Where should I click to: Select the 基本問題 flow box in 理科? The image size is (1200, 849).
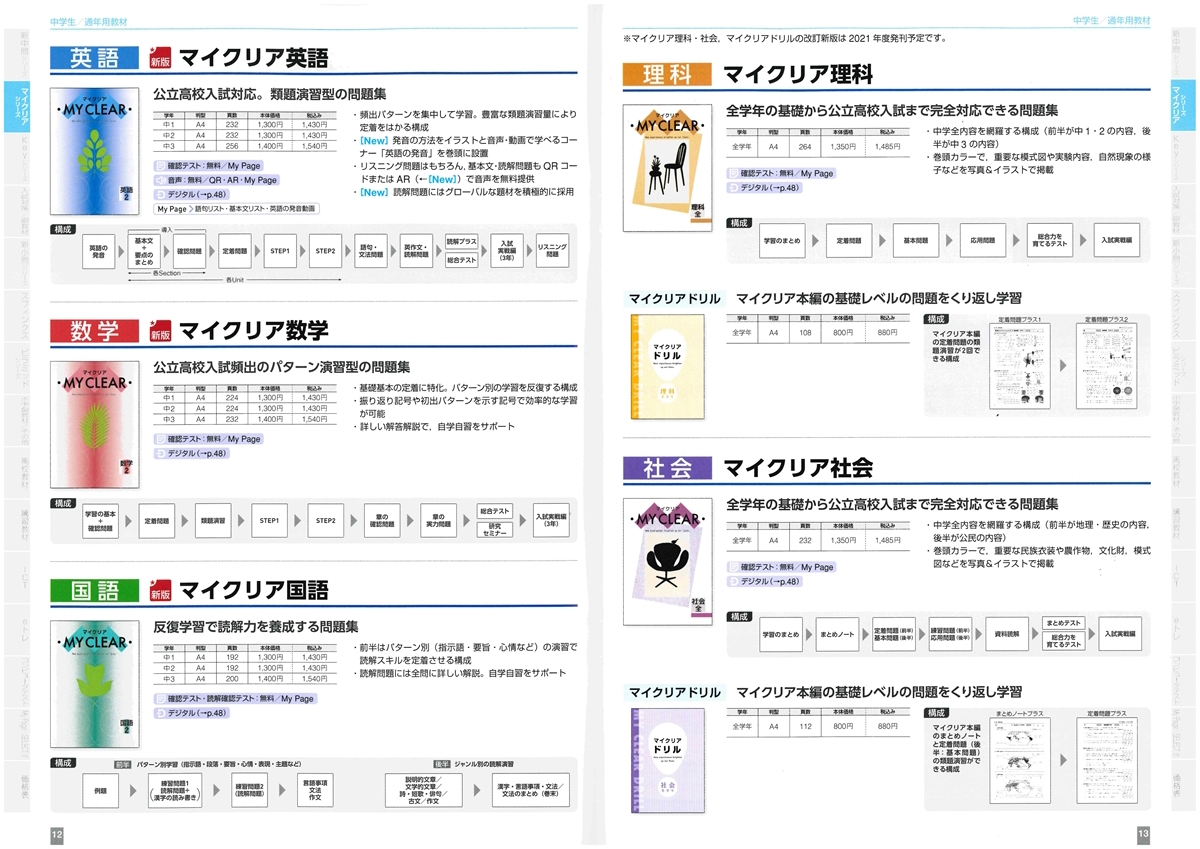pyautogui.click(x=915, y=241)
